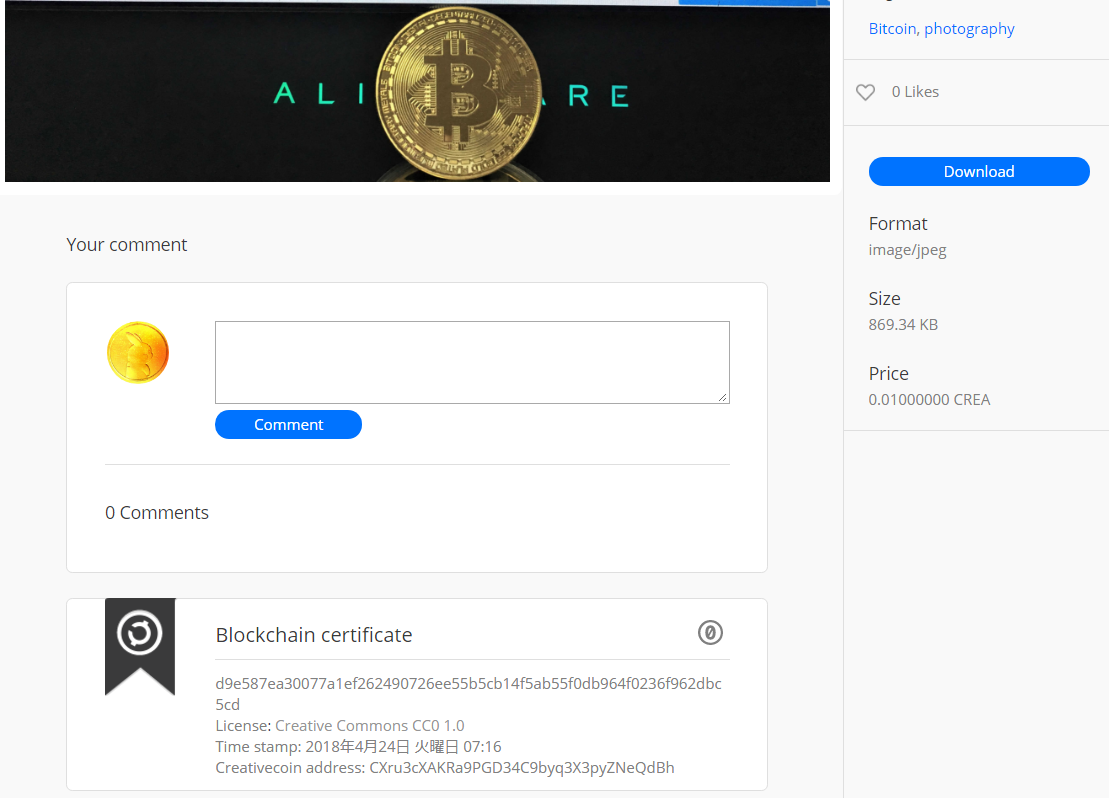Submit with the Comment button
This screenshot has width=1109, height=798.
tap(289, 424)
